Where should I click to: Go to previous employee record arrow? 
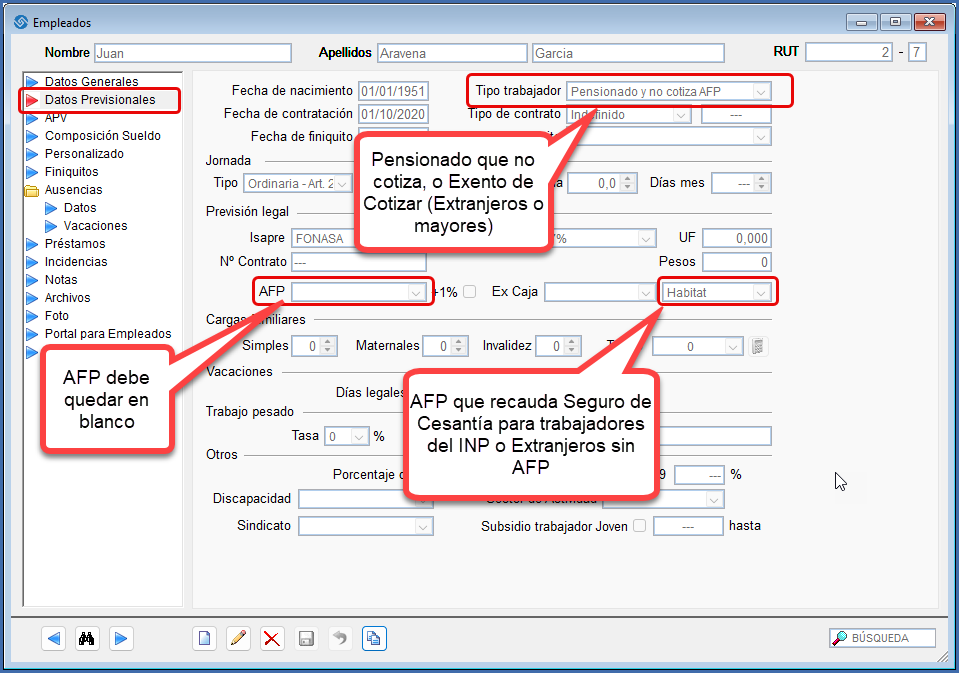[54, 639]
